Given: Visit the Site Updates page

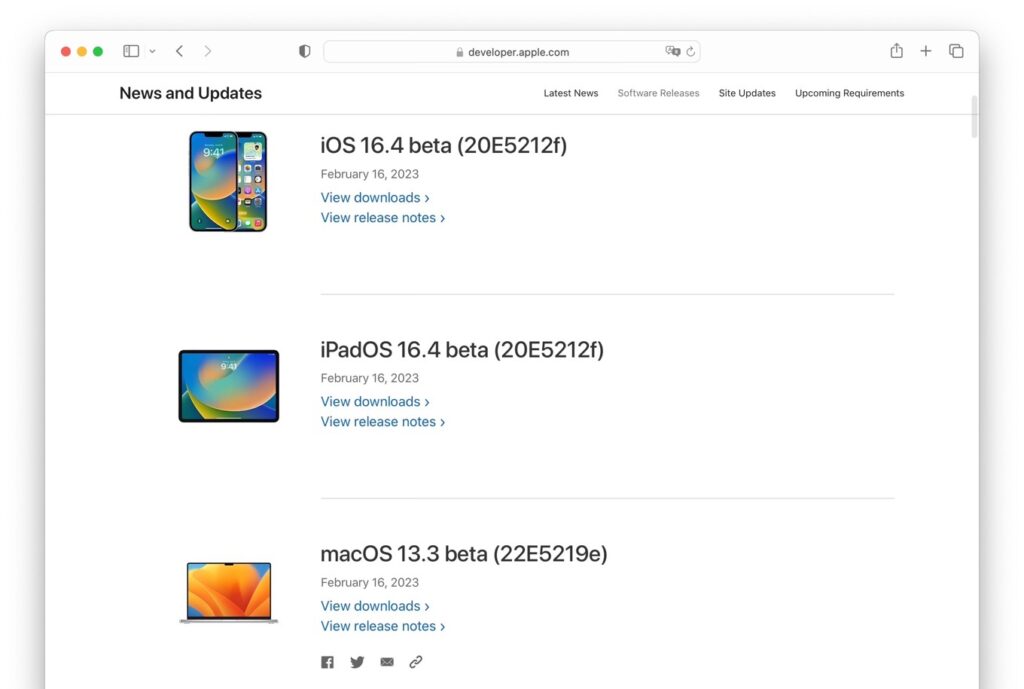Looking at the screenshot, I should click(x=747, y=92).
